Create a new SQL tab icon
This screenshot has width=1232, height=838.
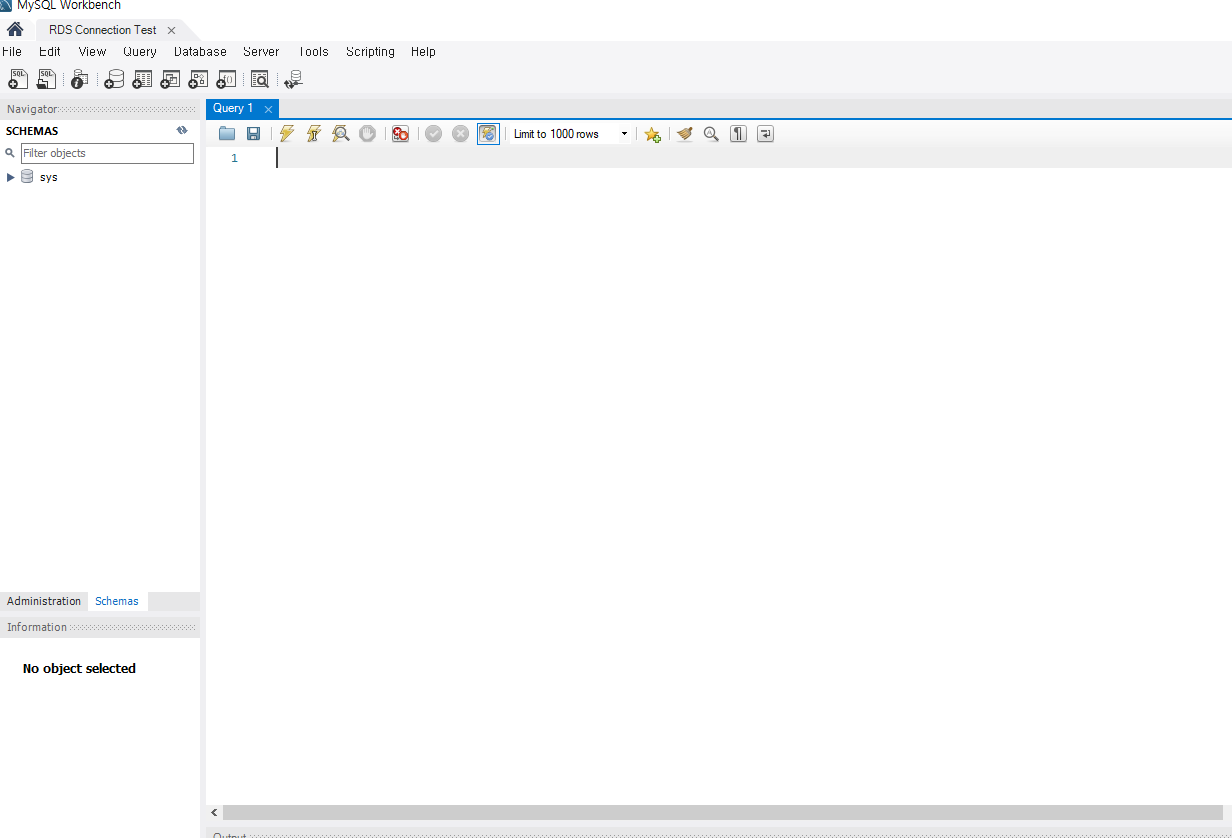click(18, 79)
